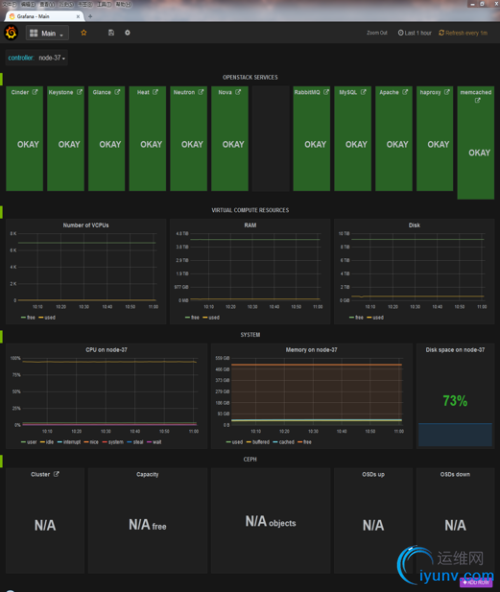Viewport: 500px width, 592px height.
Task: Open Neutron external link icon
Action: click(201, 92)
